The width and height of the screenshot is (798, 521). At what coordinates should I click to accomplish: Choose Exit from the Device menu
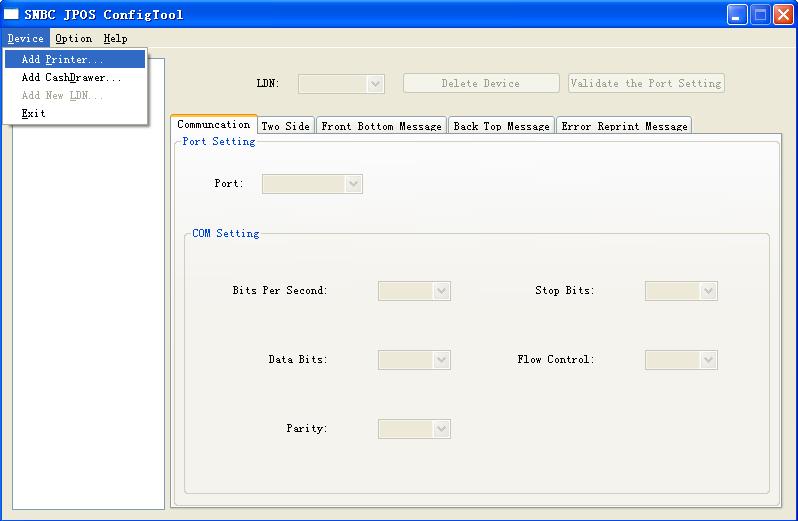coord(75,113)
